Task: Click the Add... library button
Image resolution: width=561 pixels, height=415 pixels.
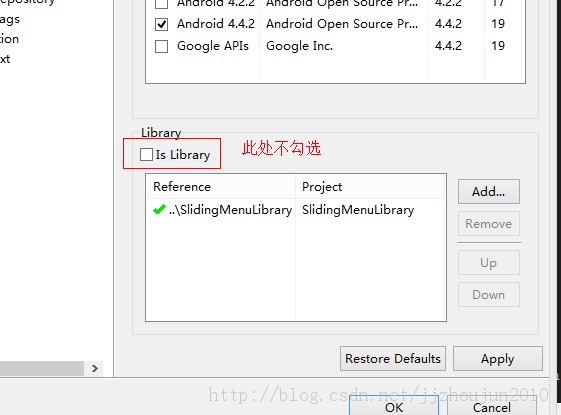Action: click(x=488, y=192)
